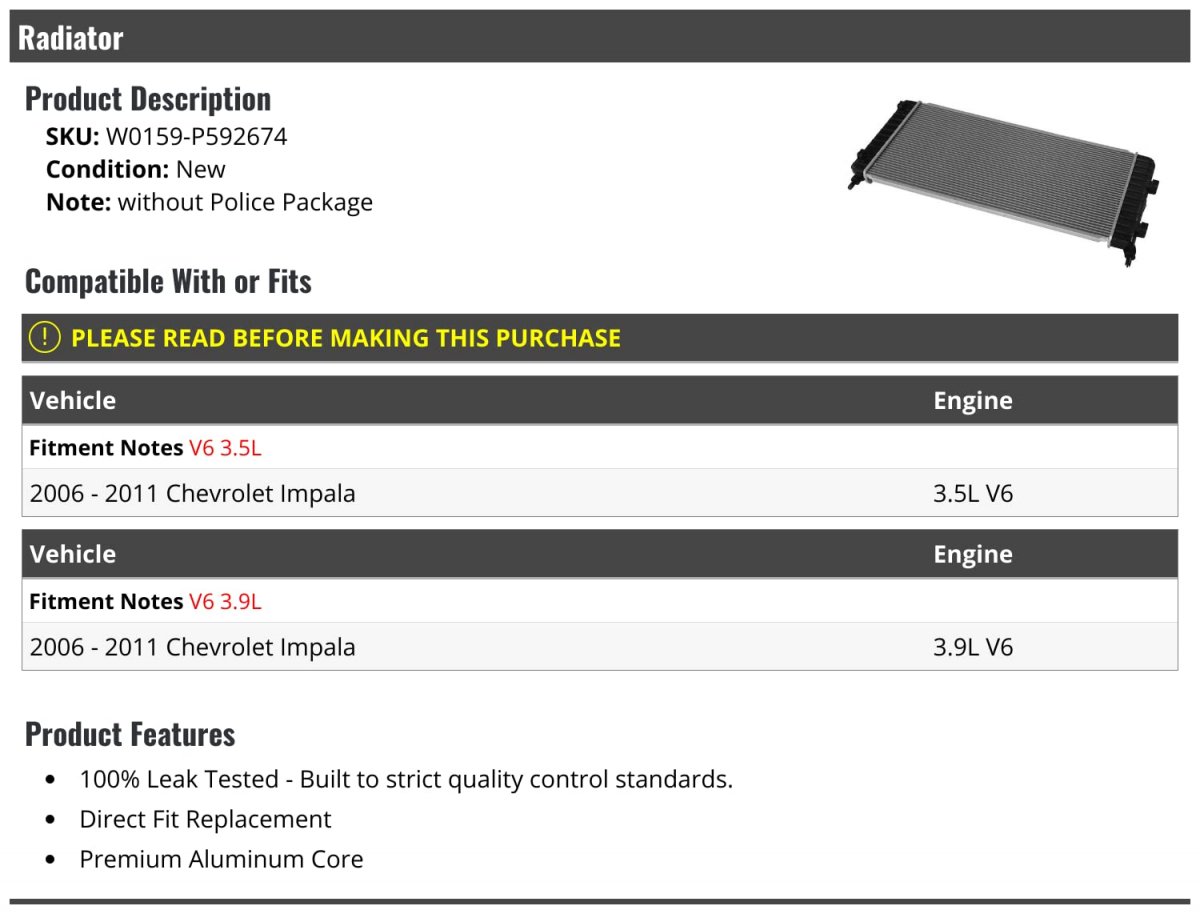Screen dimensions: 1200x914
Task: Click the second Vehicle column header
Action: 73,555
